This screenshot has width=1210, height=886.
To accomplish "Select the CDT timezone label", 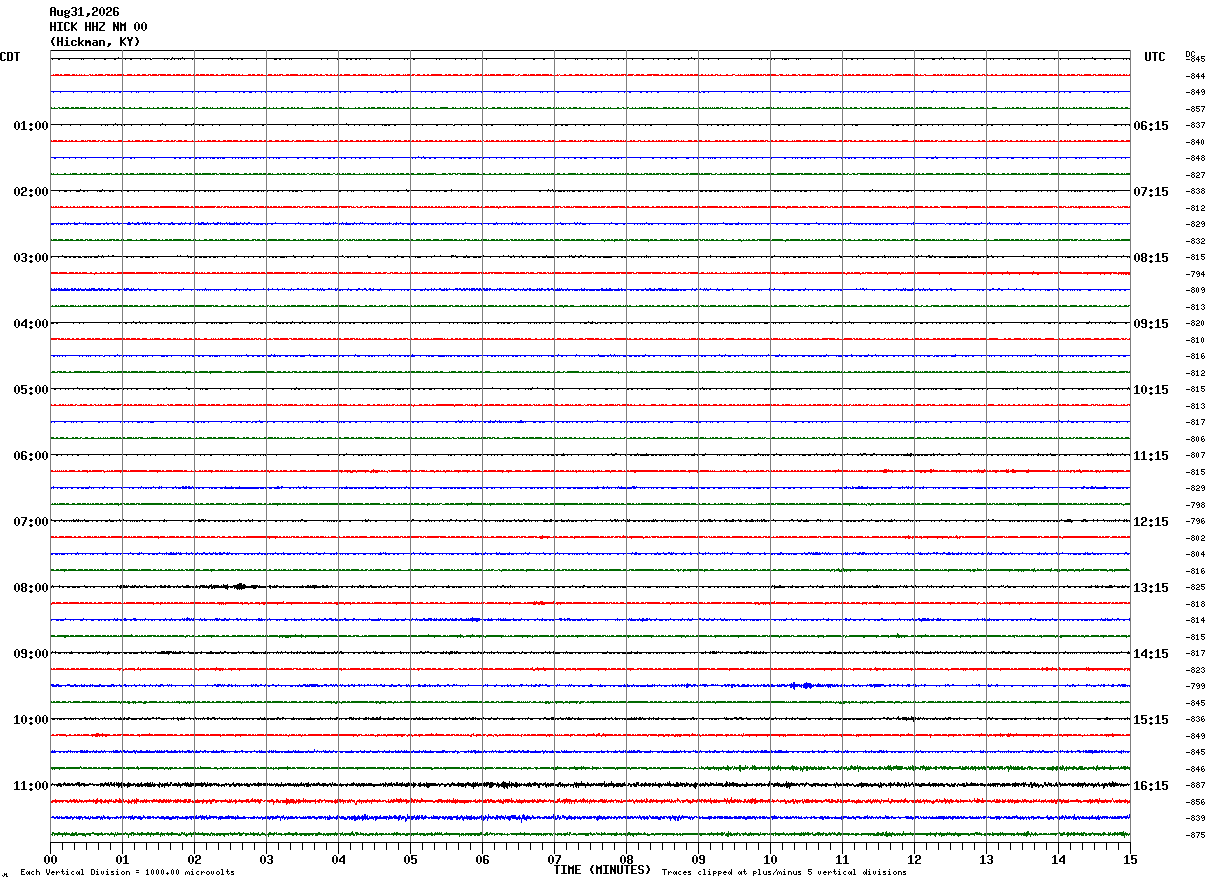I will click(10, 57).
